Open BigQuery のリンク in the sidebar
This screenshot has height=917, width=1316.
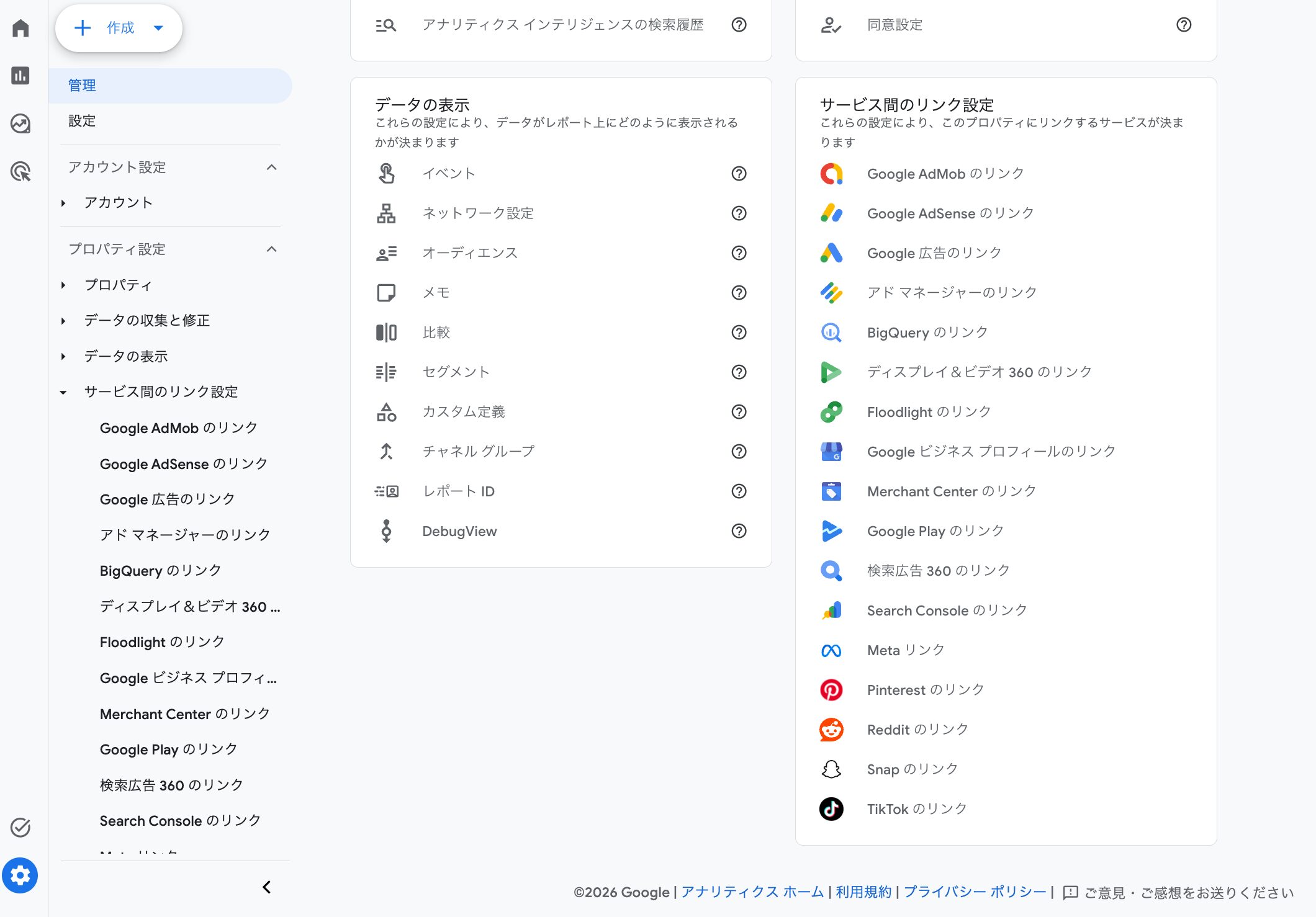coord(160,571)
